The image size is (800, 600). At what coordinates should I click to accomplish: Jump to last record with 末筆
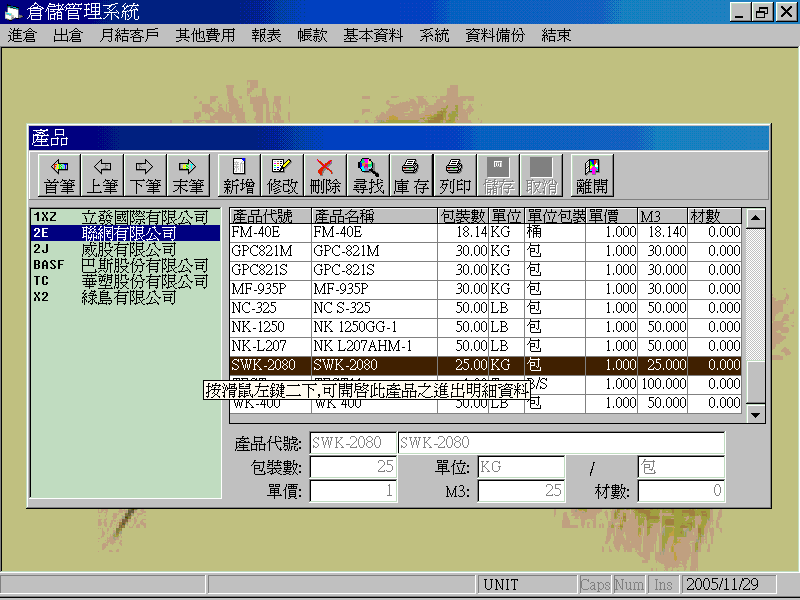(188, 175)
